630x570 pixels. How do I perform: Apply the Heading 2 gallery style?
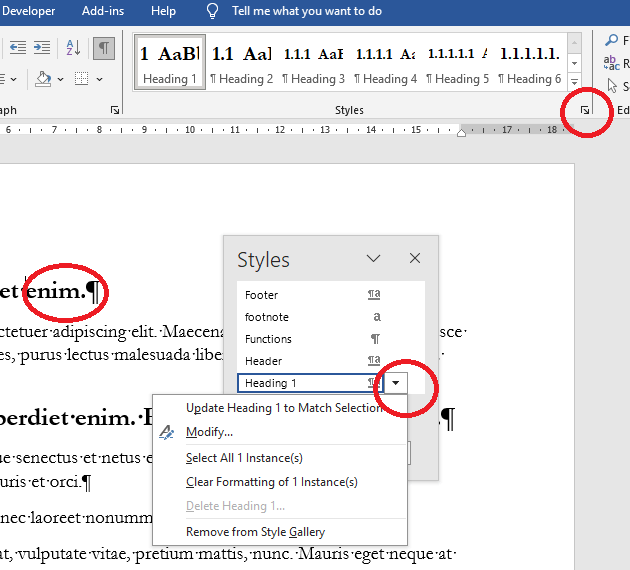point(242,62)
